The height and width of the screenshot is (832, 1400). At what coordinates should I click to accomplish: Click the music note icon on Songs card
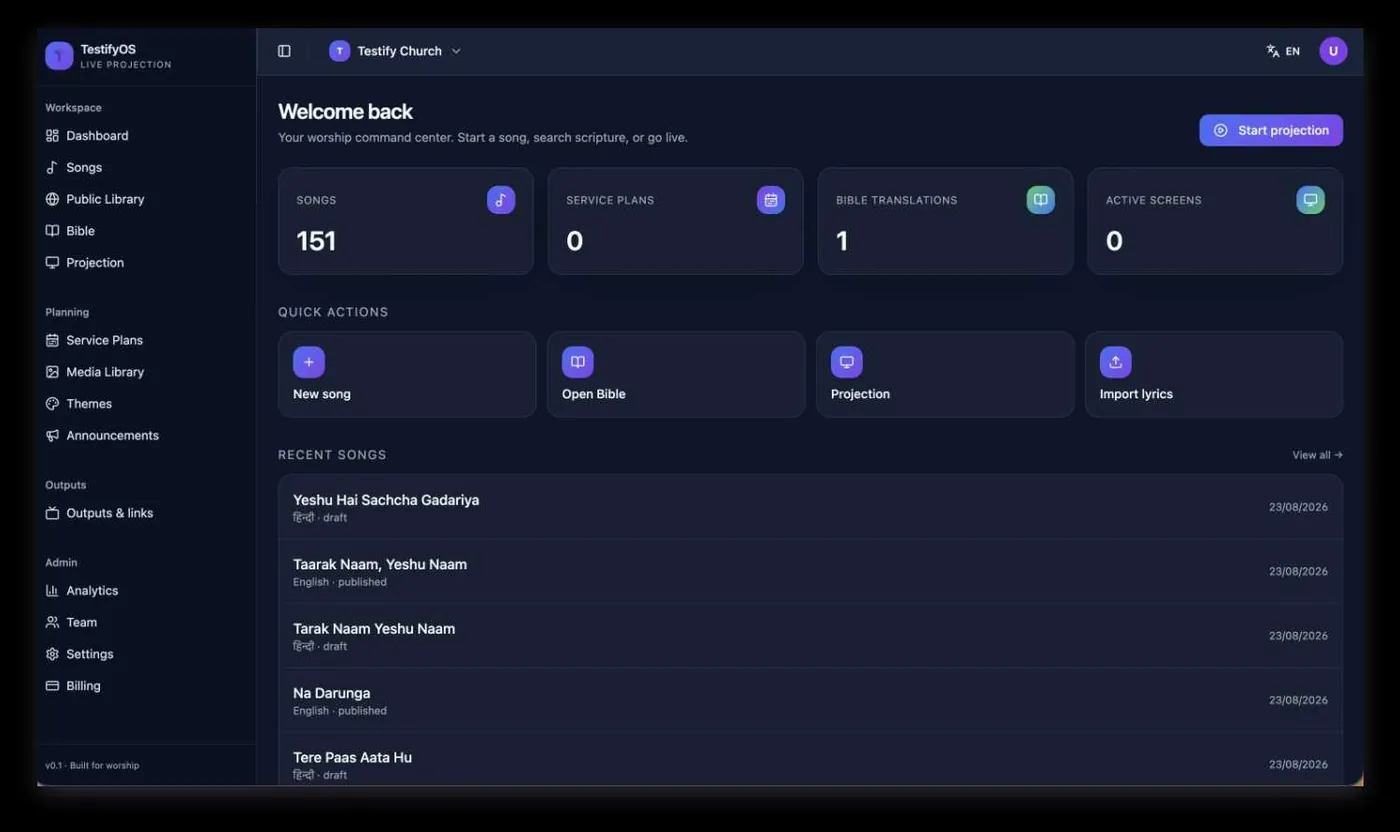(x=501, y=200)
